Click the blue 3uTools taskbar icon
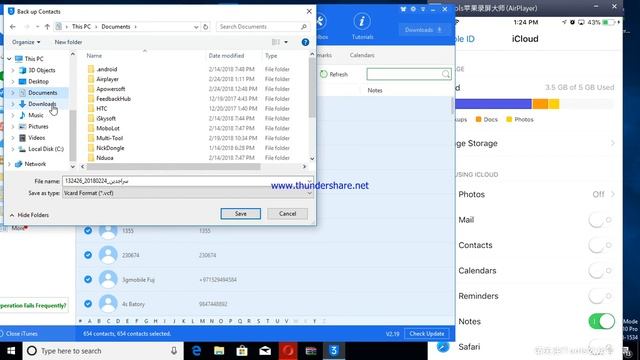The image size is (640, 360). 333,351
